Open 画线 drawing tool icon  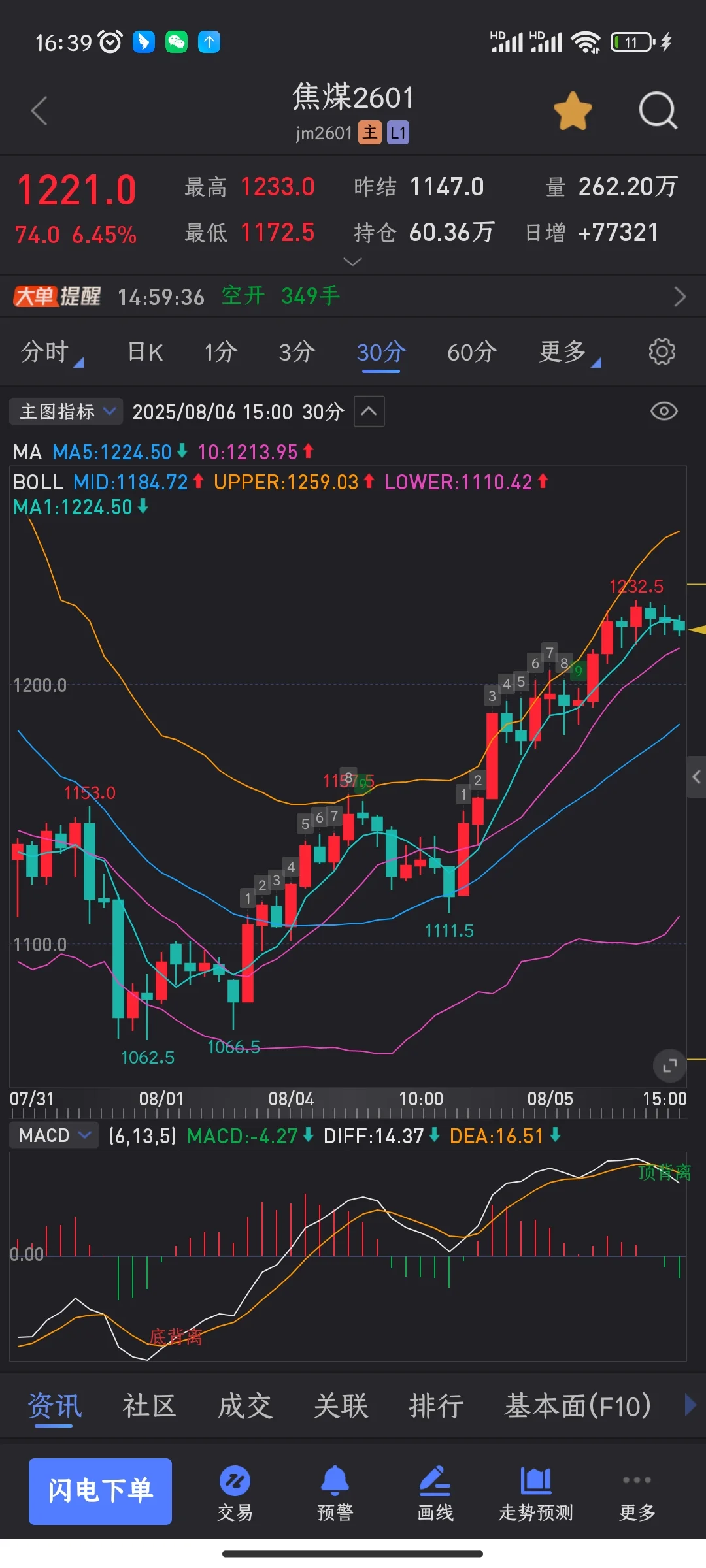pyautogui.click(x=435, y=1494)
